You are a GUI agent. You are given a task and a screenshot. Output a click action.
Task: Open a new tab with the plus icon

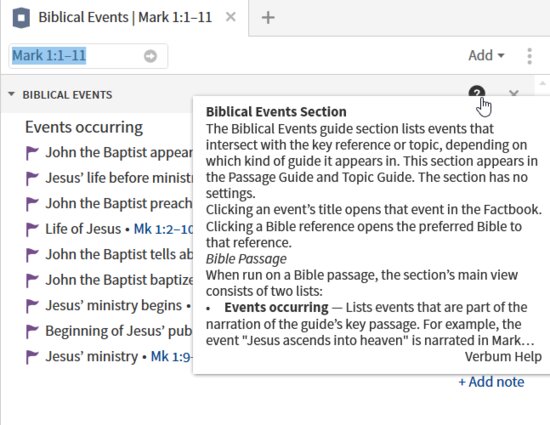pos(268,17)
